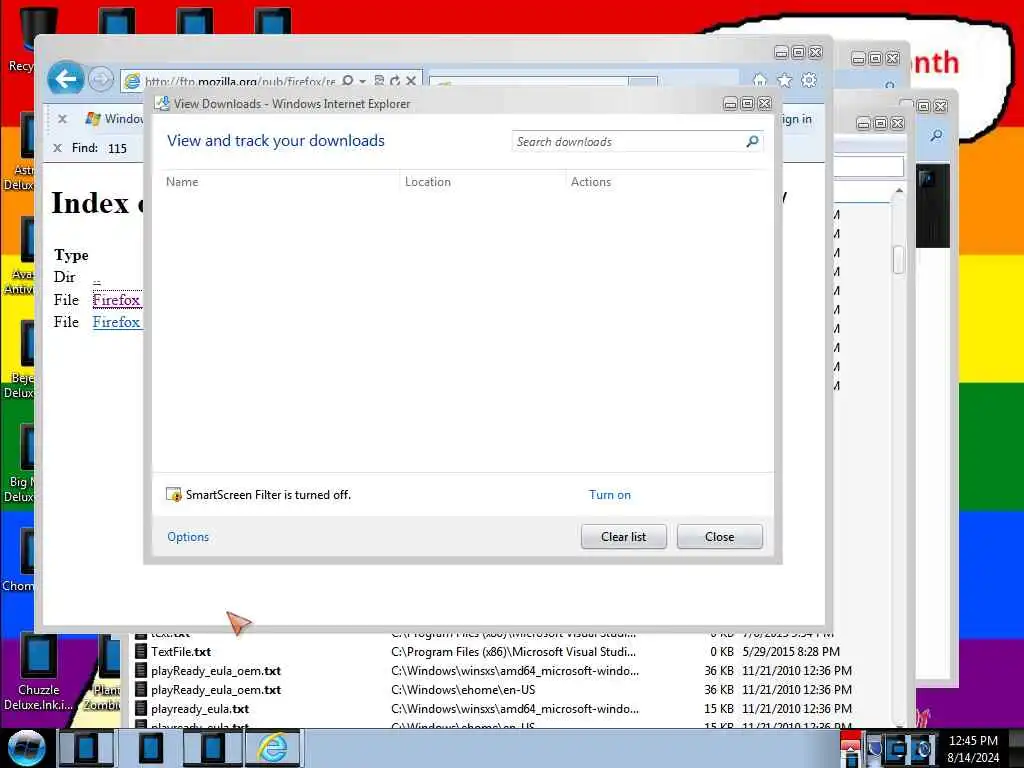
Task: Open the Windows Start orb
Action: click(x=26, y=748)
